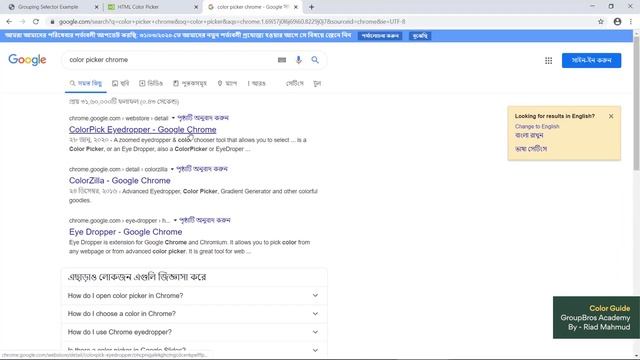Click the keep Bangla link in yellow box
This screenshot has height=360, width=640.
pos(529,135)
